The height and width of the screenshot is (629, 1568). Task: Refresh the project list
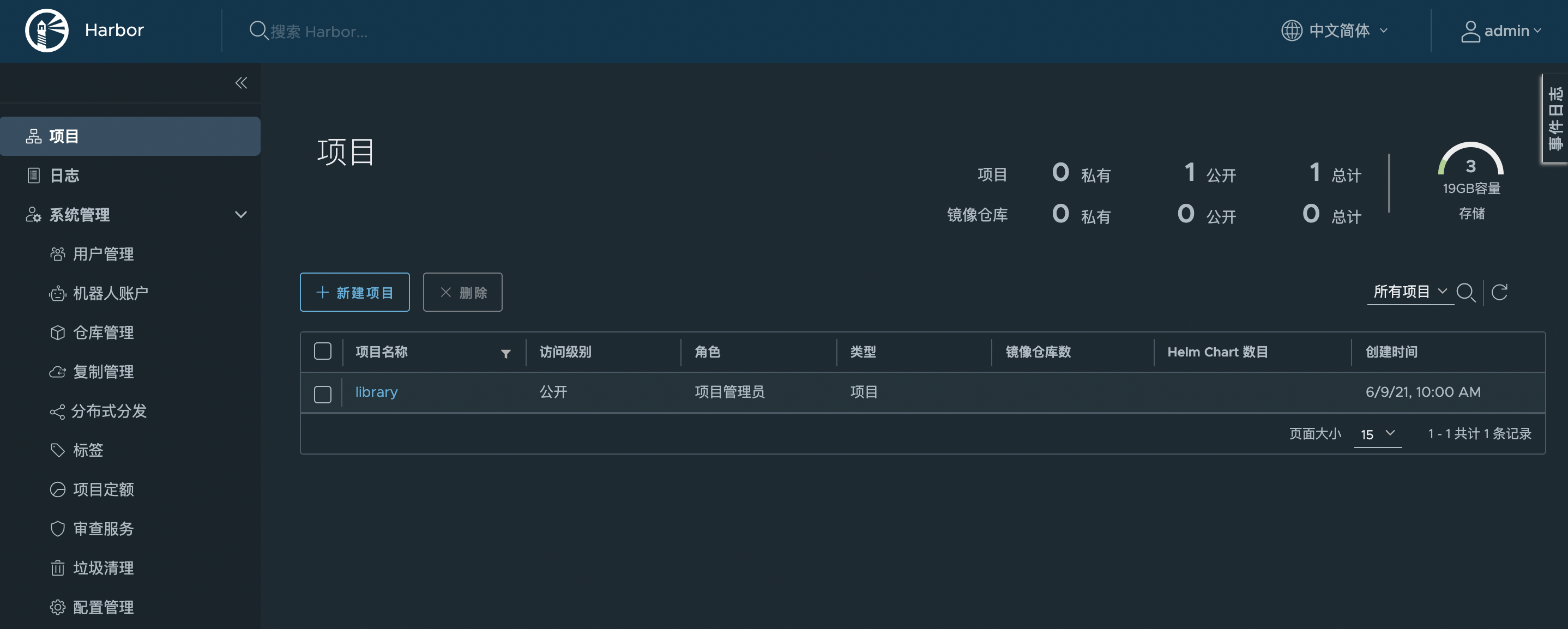(1499, 293)
